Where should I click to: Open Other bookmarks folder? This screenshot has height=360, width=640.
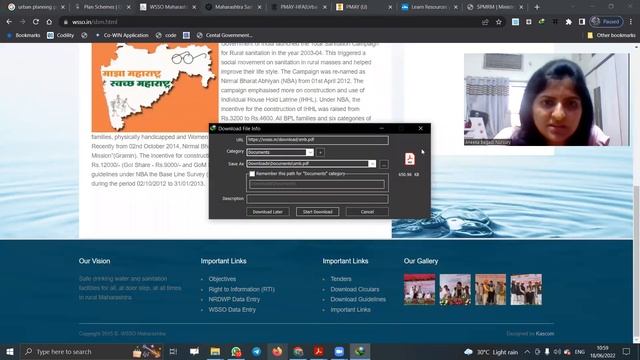[611, 36]
